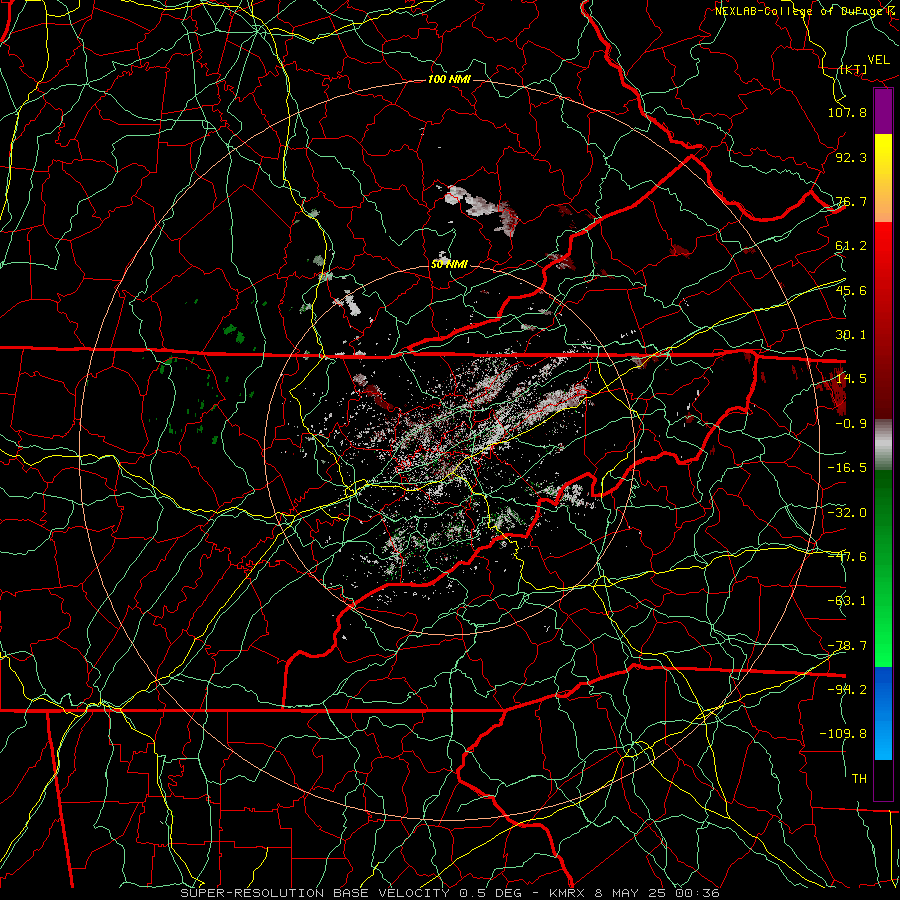The image size is (900, 900).
Task: Select the 92.3 velocity scale value
Action: (x=851, y=157)
